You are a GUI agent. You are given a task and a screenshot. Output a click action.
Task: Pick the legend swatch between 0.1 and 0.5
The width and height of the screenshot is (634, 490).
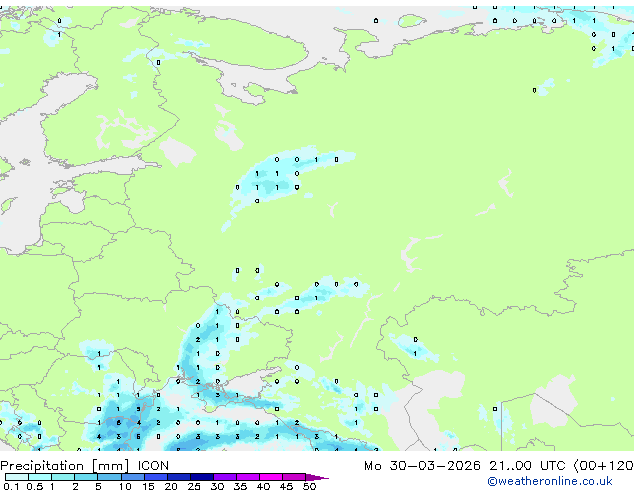point(17,477)
